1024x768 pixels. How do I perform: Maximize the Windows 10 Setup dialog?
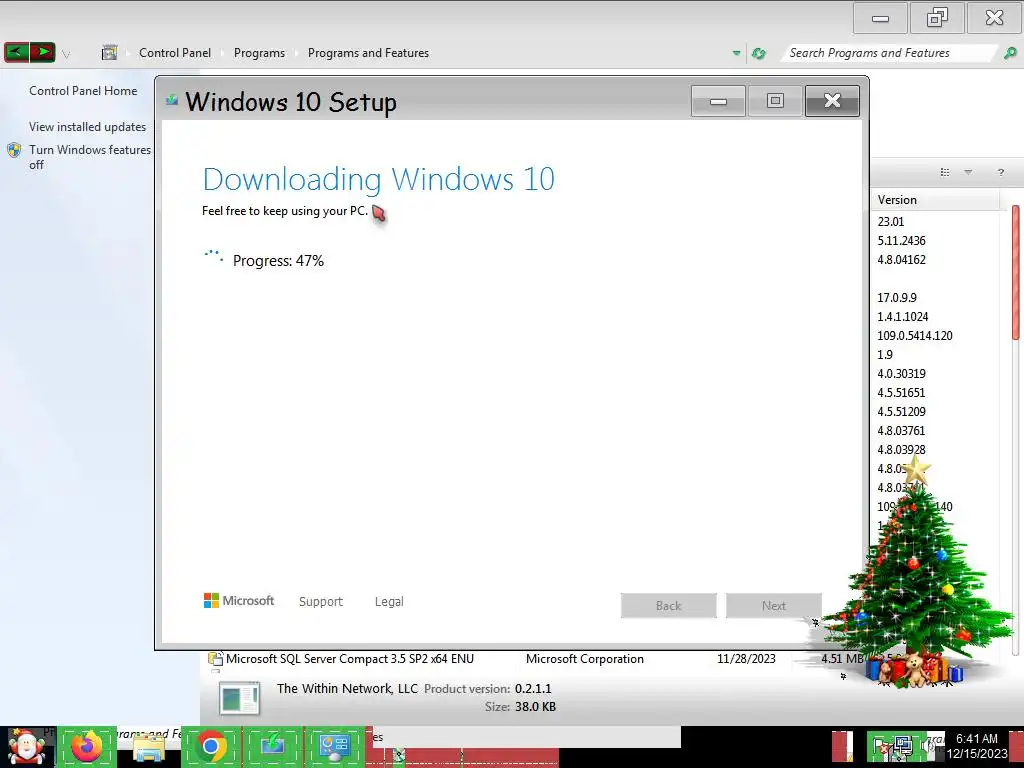tap(775, 101)
